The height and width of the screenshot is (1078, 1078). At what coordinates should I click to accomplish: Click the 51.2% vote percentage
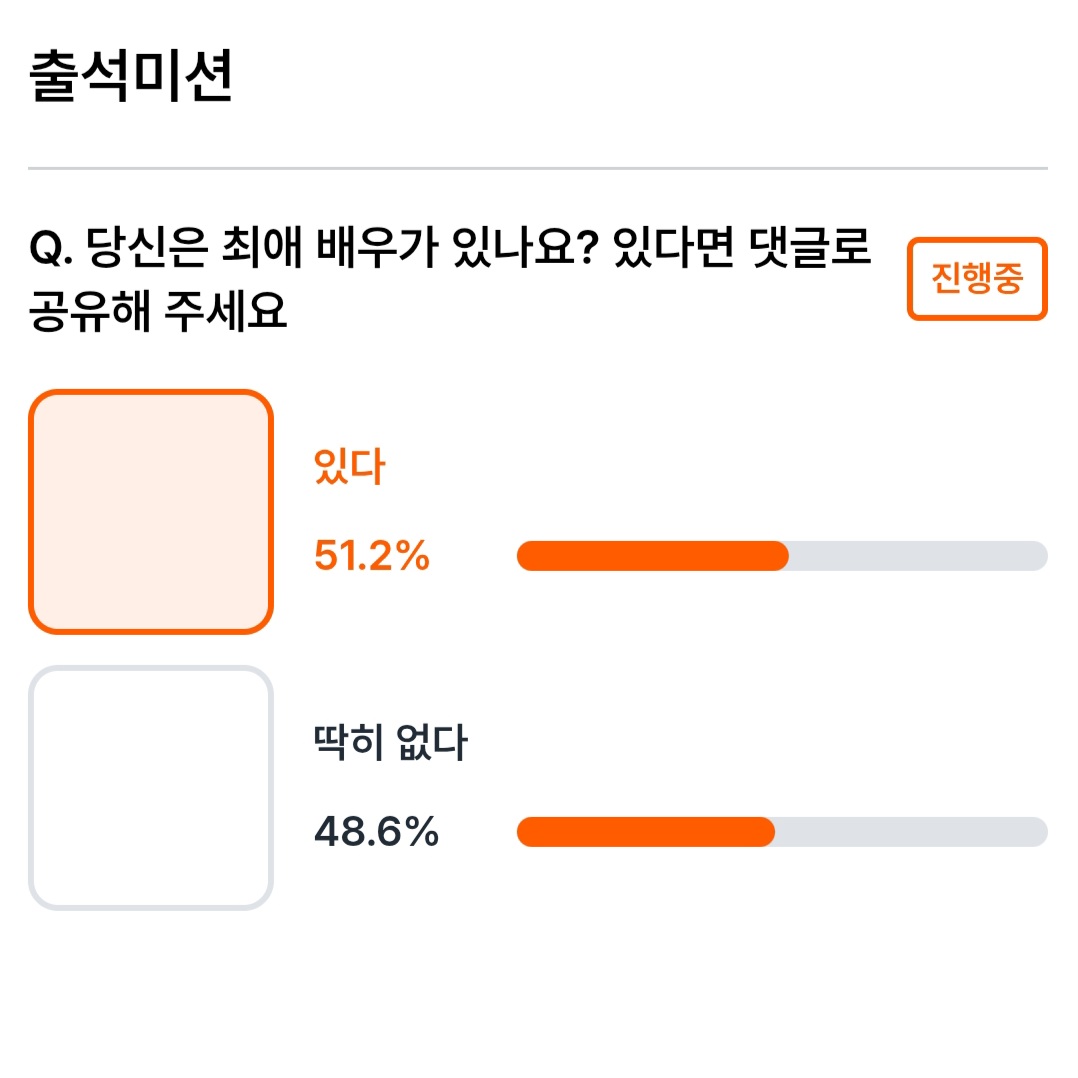tap(371, 556)
